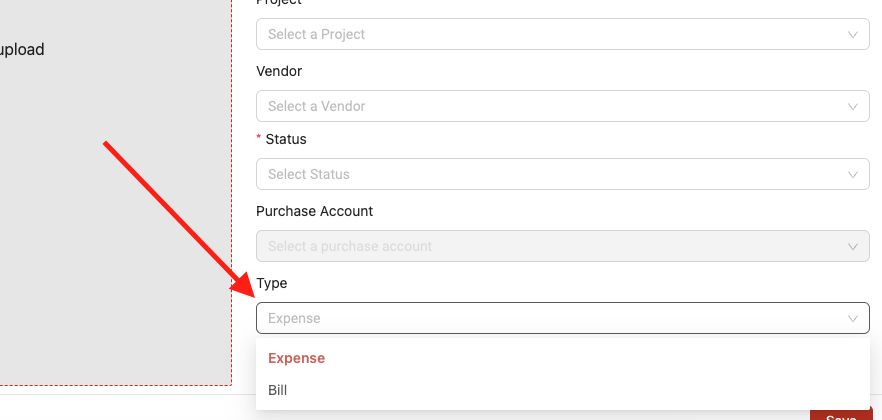The image size is (882, 420).
Task: Click the Select a purchase account box
Action: [562, 246]
